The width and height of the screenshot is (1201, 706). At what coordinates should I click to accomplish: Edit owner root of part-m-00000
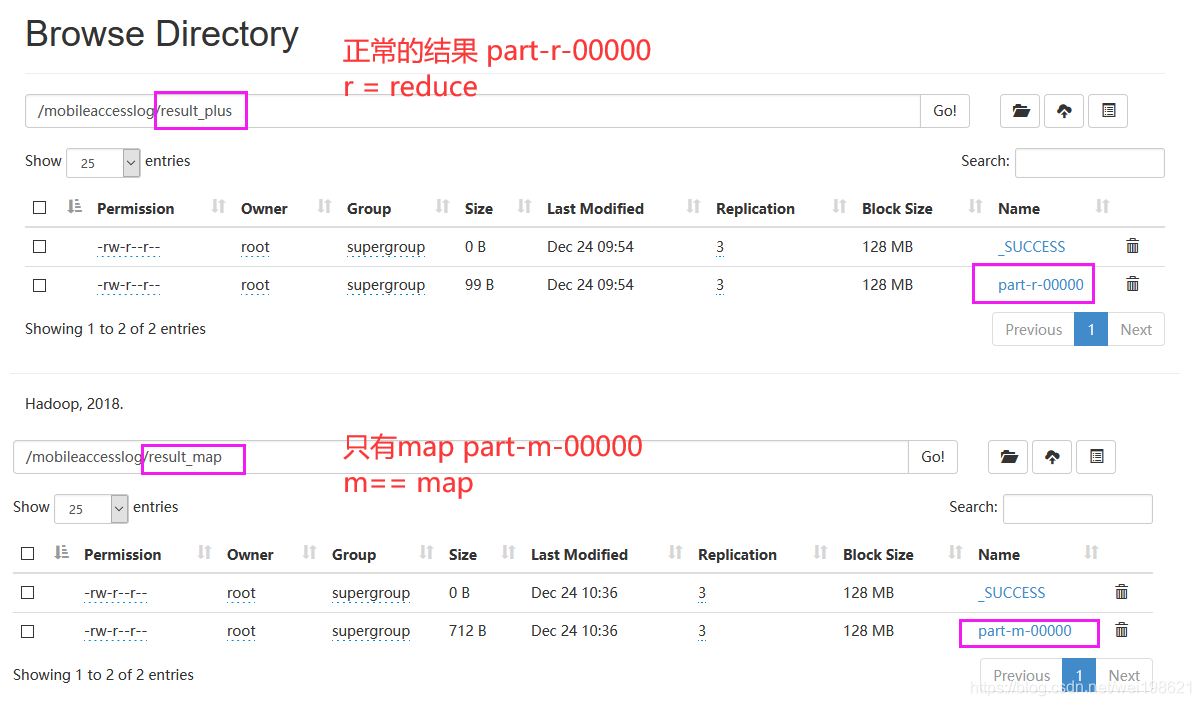tap(241, 631)
